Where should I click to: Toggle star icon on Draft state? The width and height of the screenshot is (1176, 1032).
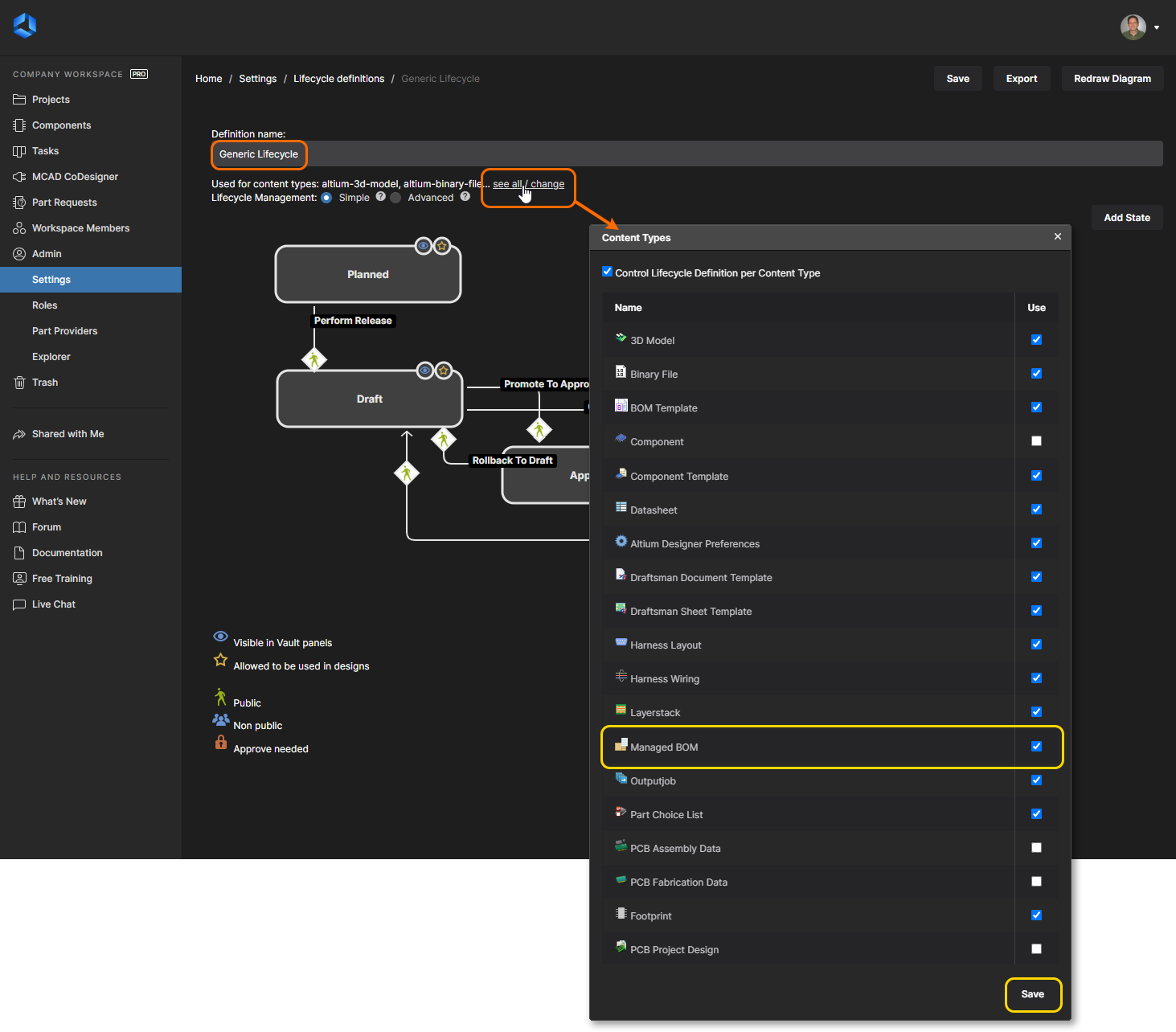[444, 371]
